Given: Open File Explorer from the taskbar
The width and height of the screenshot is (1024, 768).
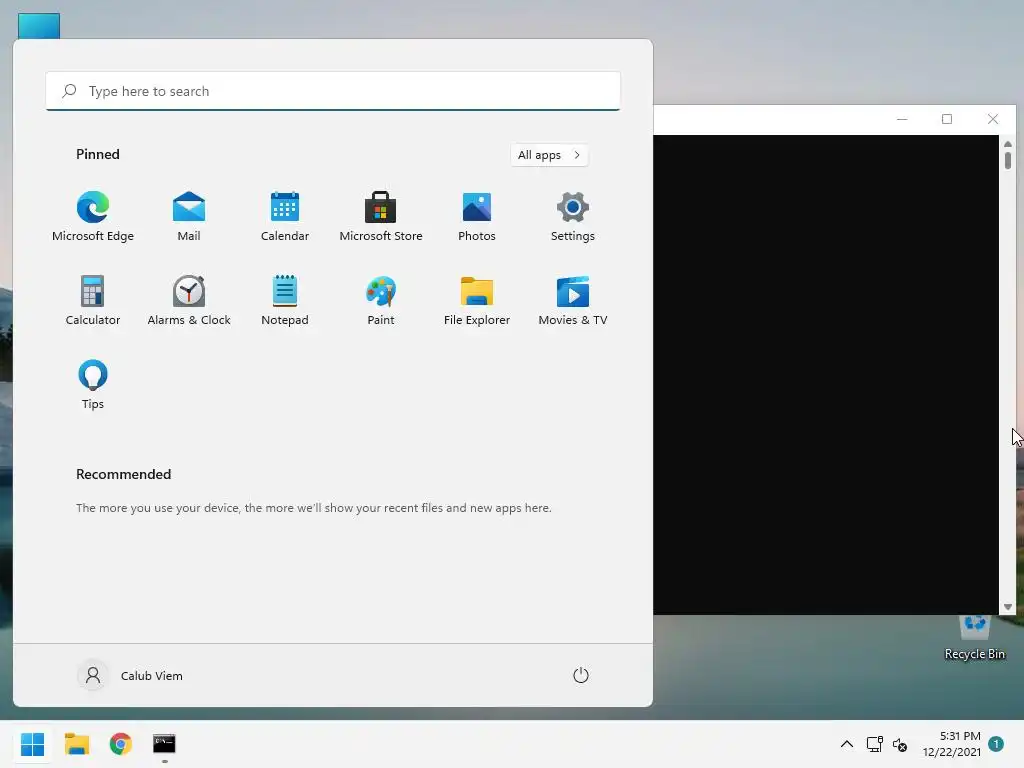Looking at the screenshot, I should (77, 744).
